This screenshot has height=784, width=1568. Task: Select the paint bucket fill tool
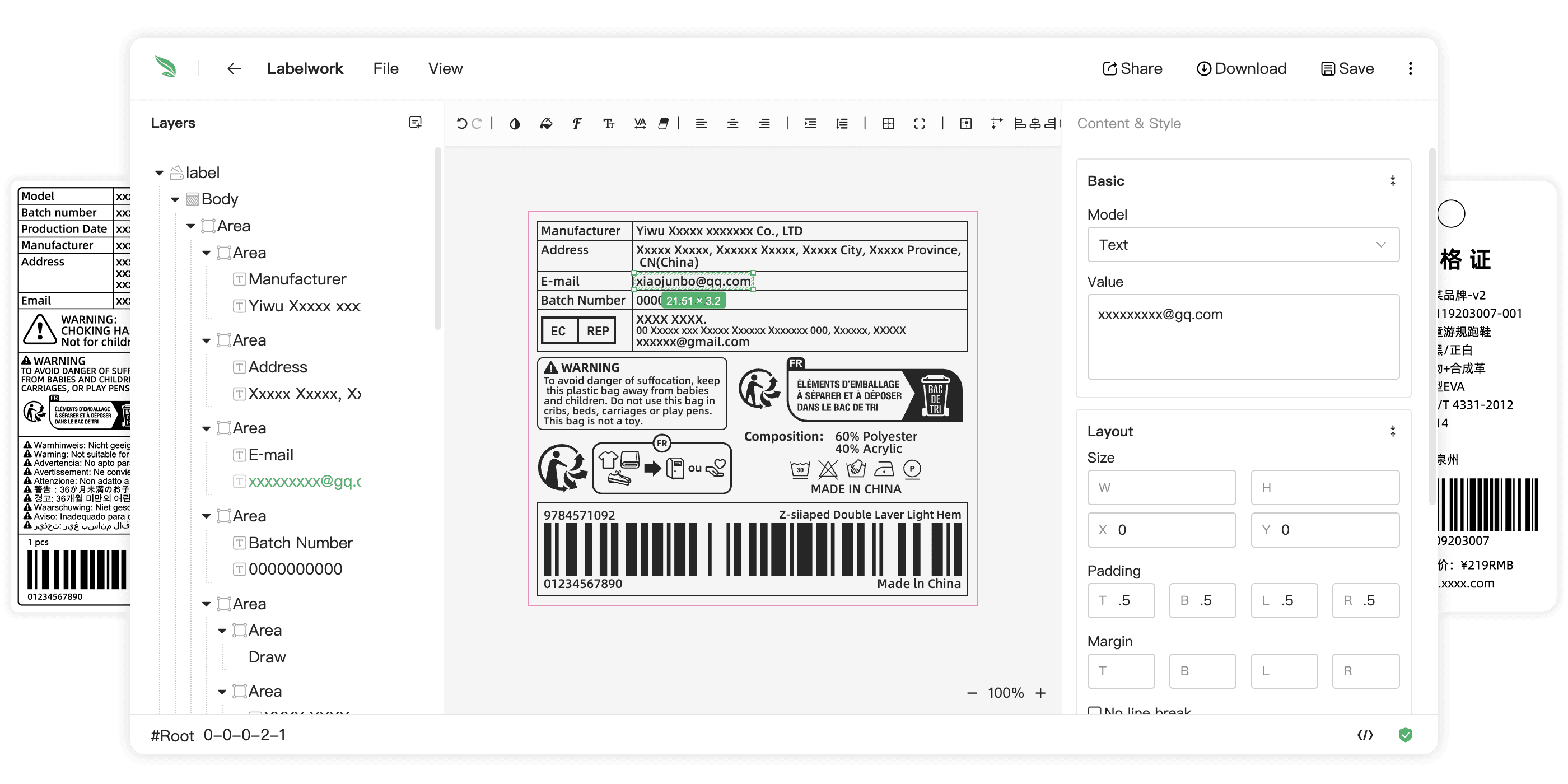546,124
